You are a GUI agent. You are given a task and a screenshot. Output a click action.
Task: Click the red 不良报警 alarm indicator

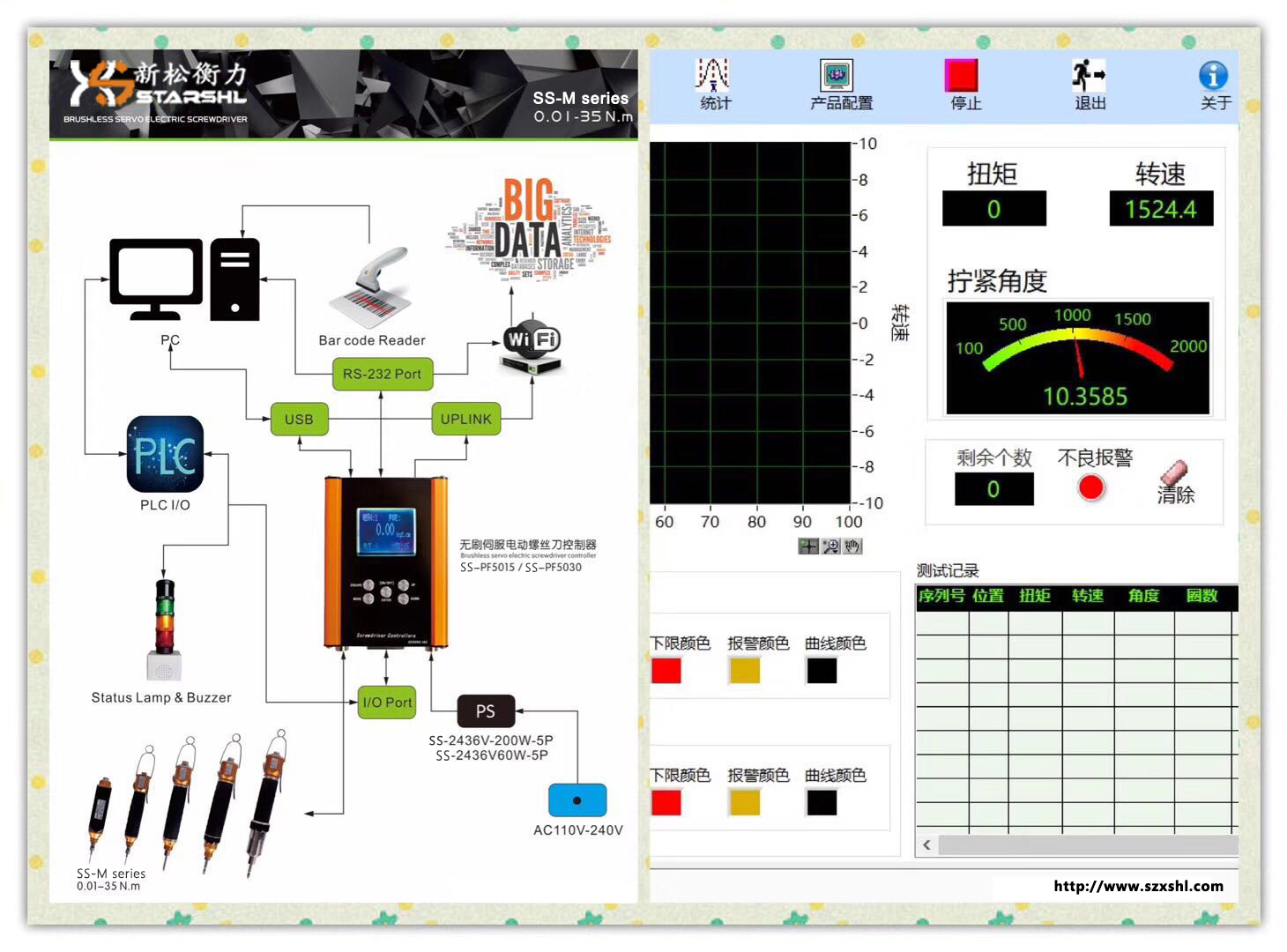coord(1091,487)
